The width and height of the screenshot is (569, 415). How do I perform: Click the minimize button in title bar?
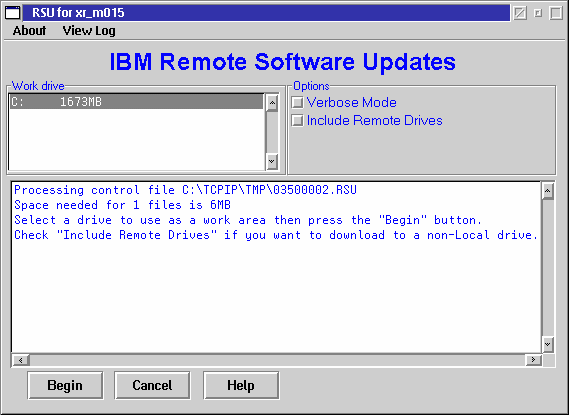[538, 13]
